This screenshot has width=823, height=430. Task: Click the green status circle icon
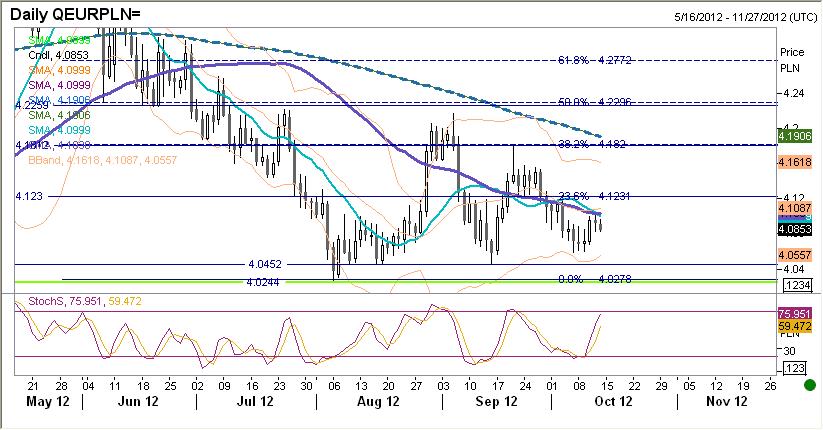coord(810,385)
